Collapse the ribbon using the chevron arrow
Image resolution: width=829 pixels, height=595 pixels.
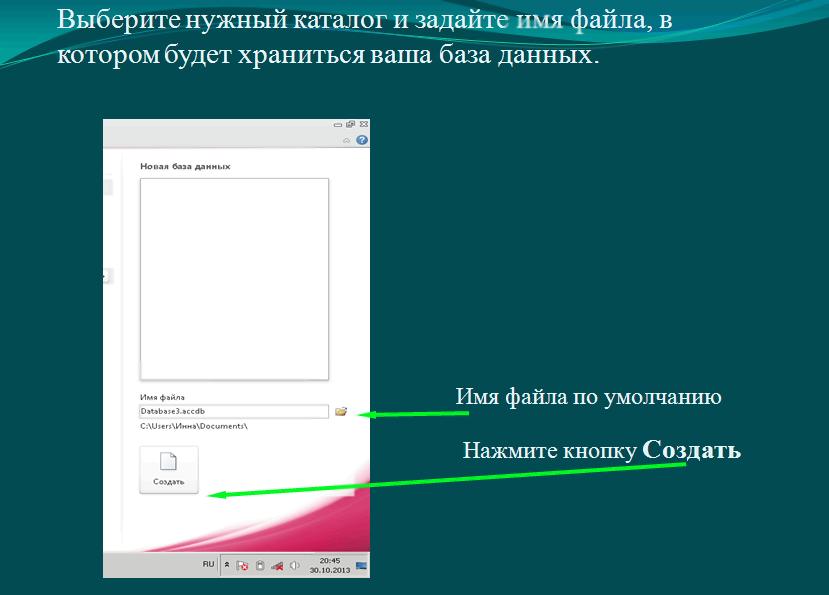[346, 141]
